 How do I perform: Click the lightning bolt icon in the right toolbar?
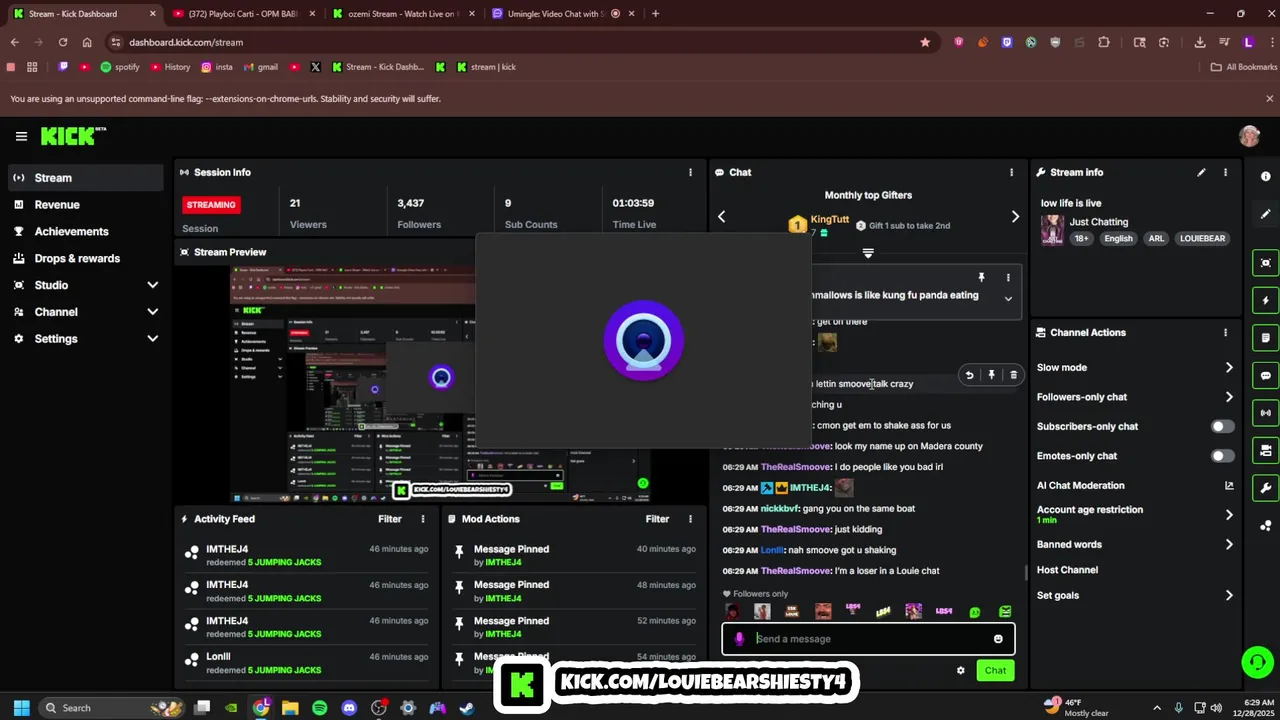click(1266, 300)
